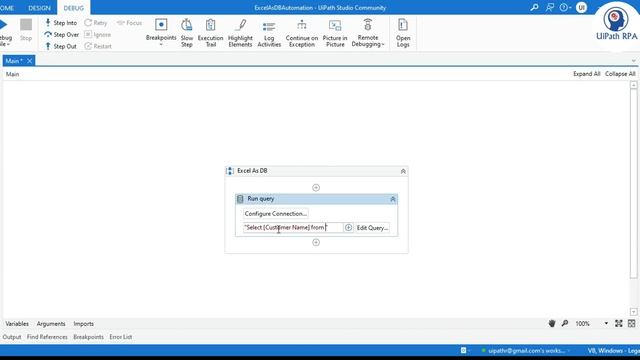640x360 pixels.
Task: Click the Configure Connection button
Action: pyautogui.click(x=276, y=213)
